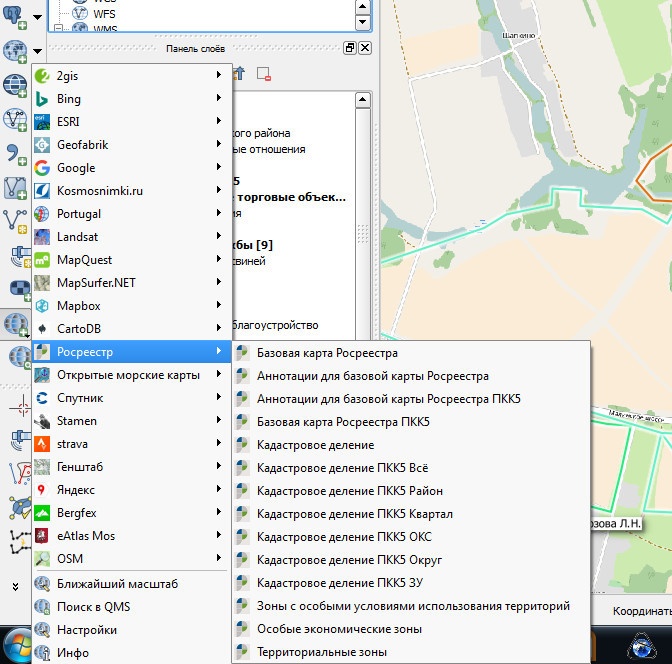
Task: Add Территориальные зоны layer
Action: click(x=411, y=652)
